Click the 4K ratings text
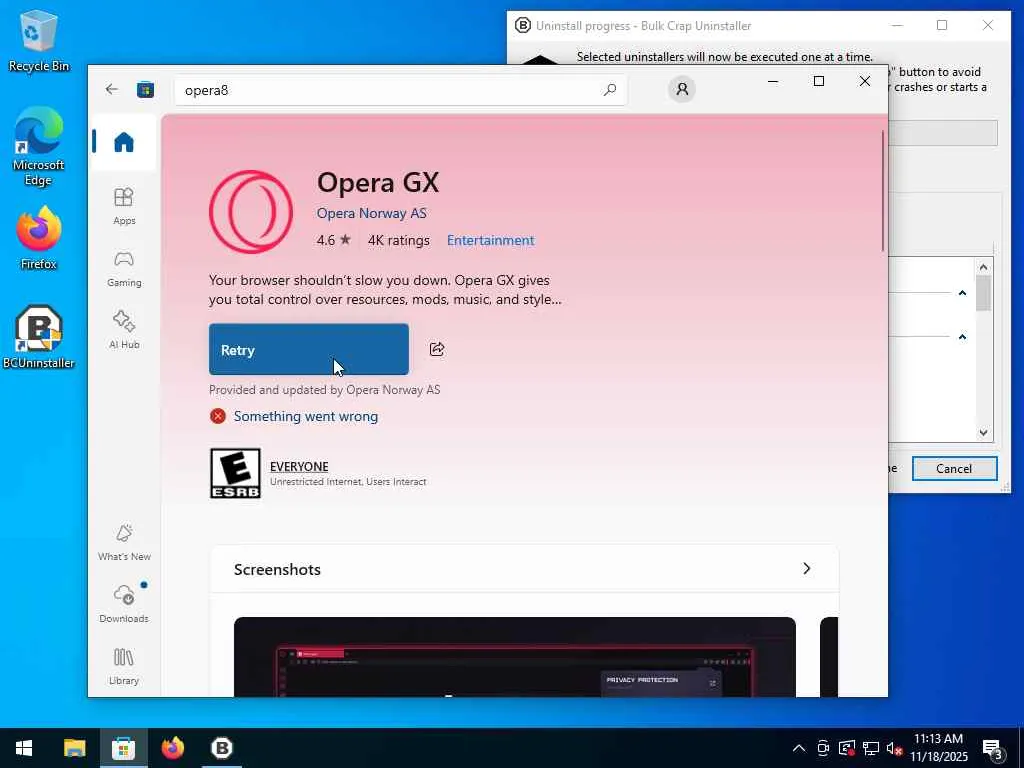This screenshot has width=1024, height=768. pyautogui.click(x=398, y=240)
